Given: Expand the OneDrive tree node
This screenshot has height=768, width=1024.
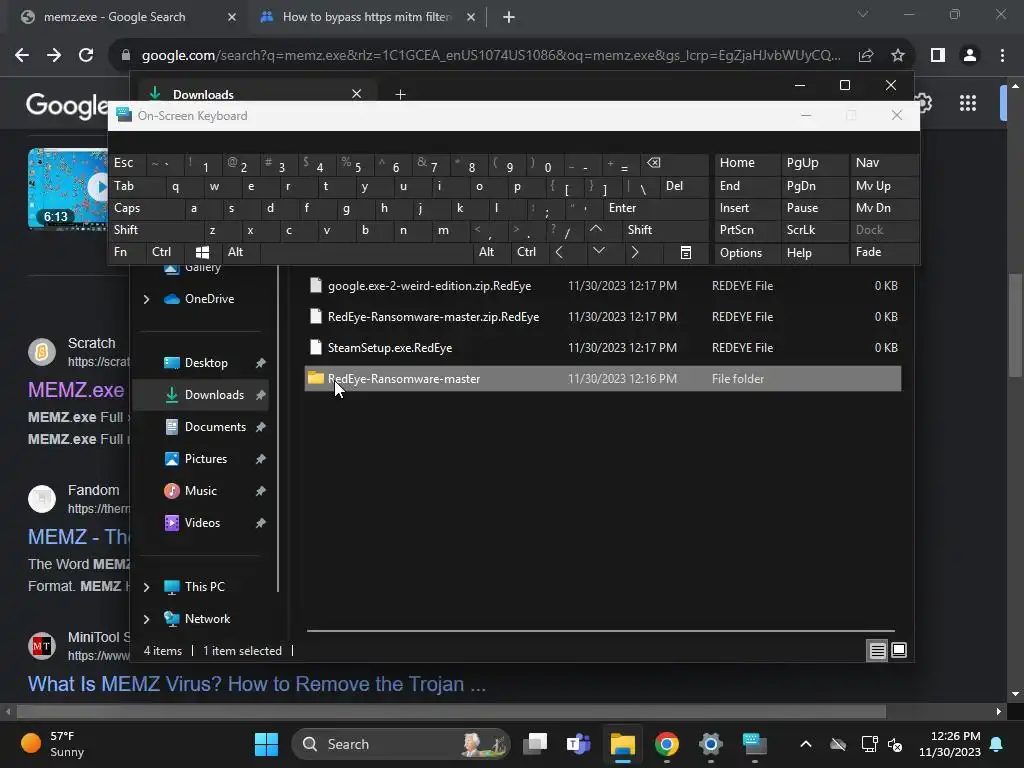Looking at the screenshot, I should click(146, 299).
